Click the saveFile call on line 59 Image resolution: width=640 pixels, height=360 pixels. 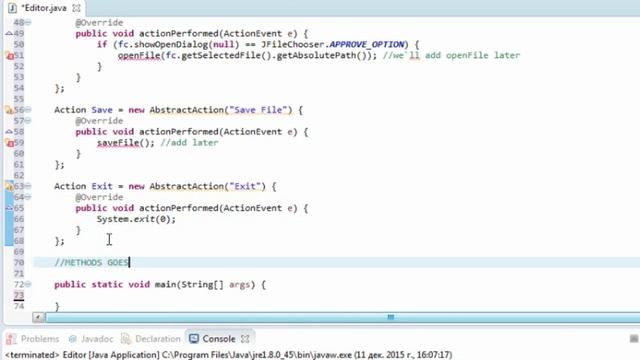click(x=118, y=143)
